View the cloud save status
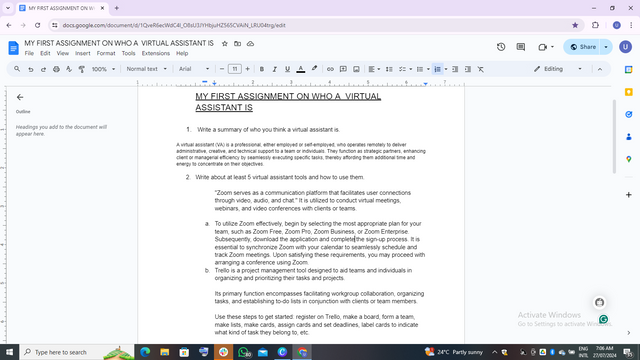This screenshot has height=360, width=640. [250, 44]
